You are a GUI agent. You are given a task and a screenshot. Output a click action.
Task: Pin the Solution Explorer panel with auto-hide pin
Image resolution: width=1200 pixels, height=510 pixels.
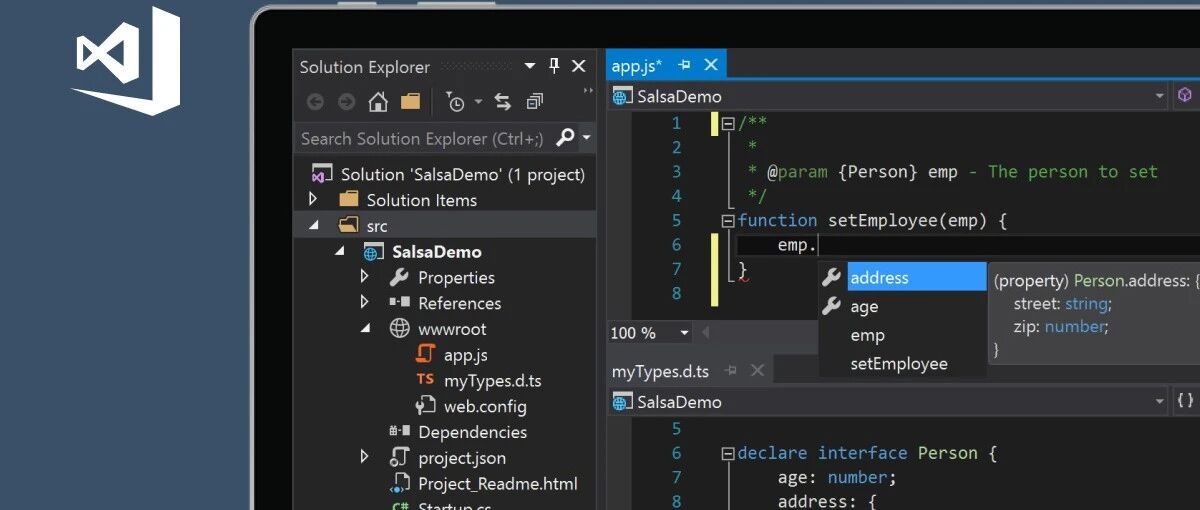554,66
